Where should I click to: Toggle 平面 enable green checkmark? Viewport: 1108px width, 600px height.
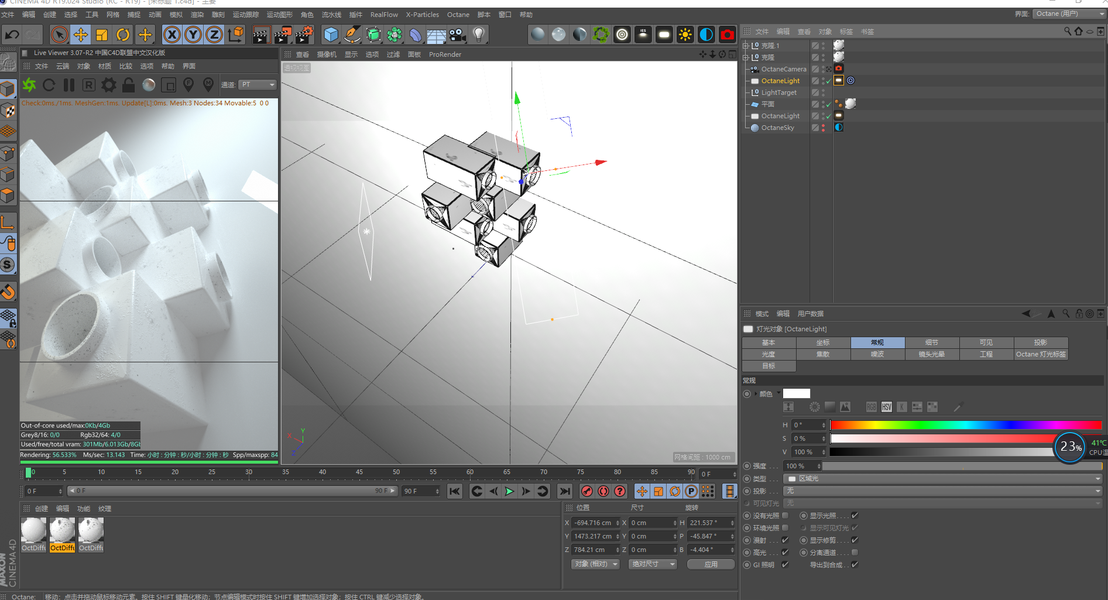point(829,105)
